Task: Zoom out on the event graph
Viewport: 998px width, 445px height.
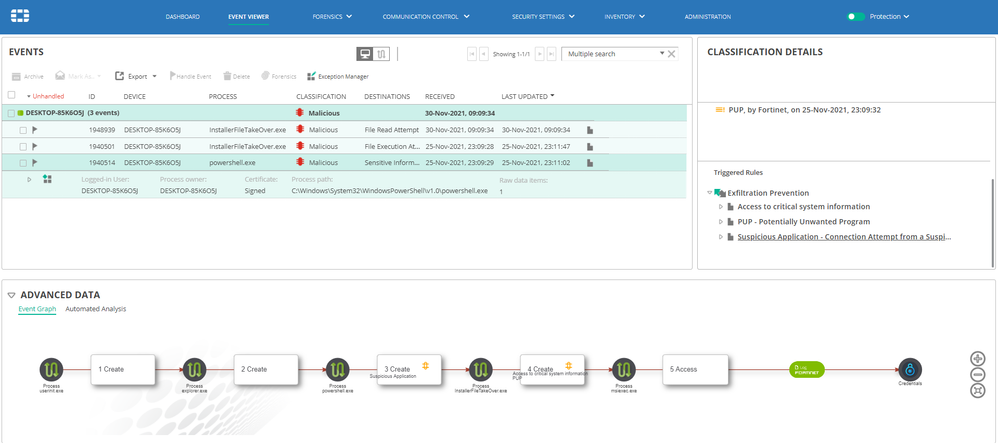Action: click(x=977, y=374)
